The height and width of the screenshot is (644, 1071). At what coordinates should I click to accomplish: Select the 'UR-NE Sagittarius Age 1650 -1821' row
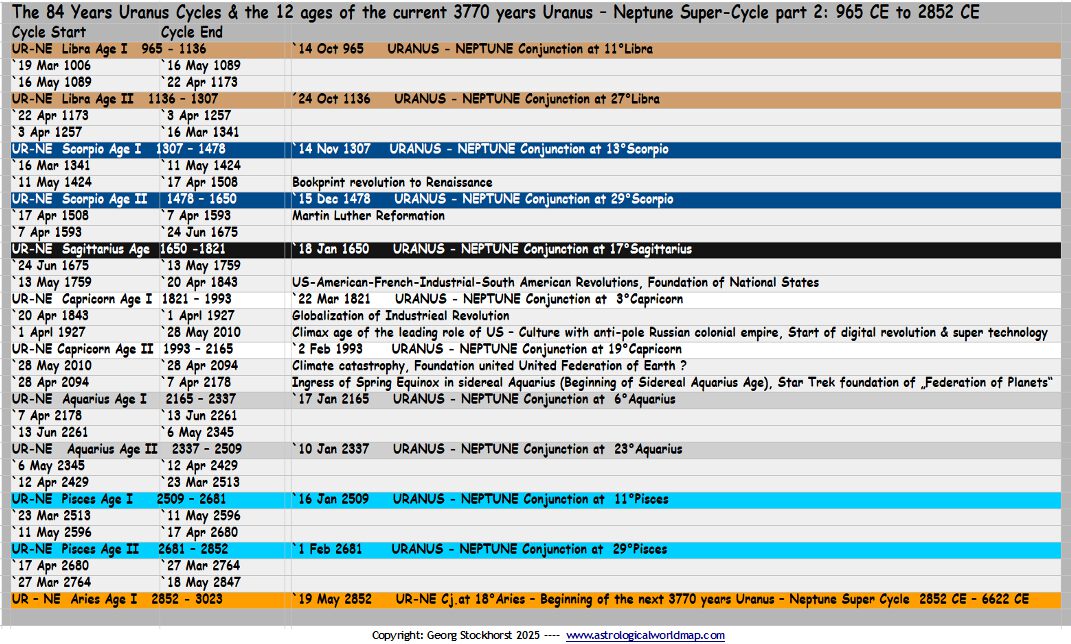(x=536, y=249)
